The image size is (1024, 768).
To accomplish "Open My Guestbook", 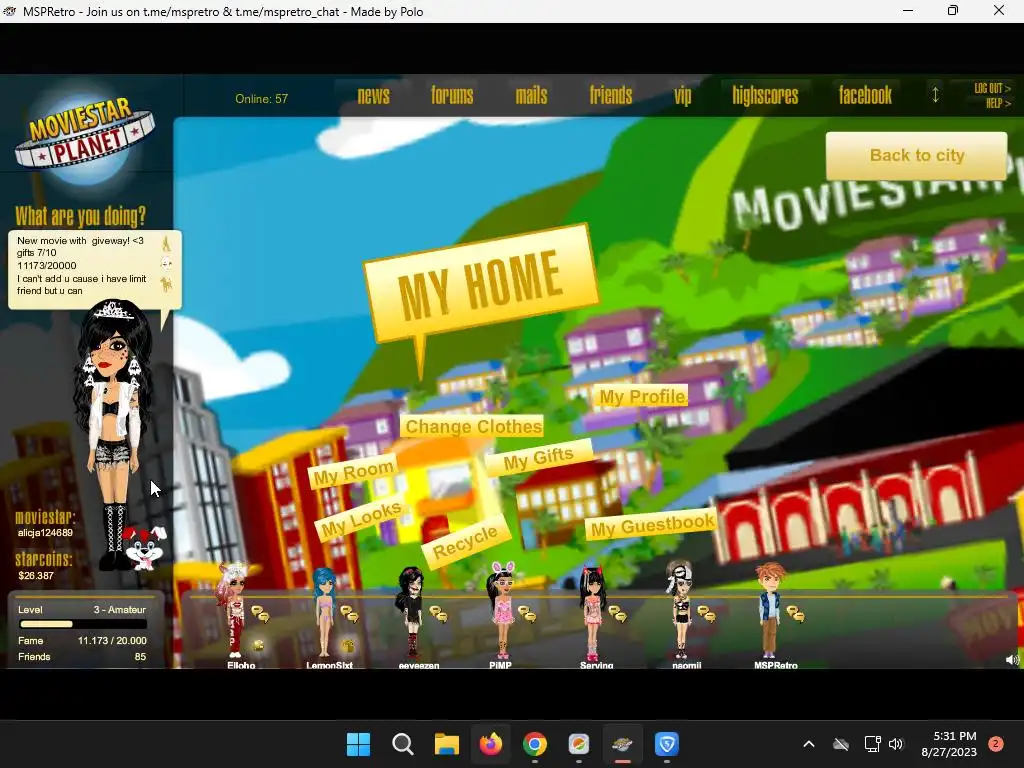I will point(651,525).
